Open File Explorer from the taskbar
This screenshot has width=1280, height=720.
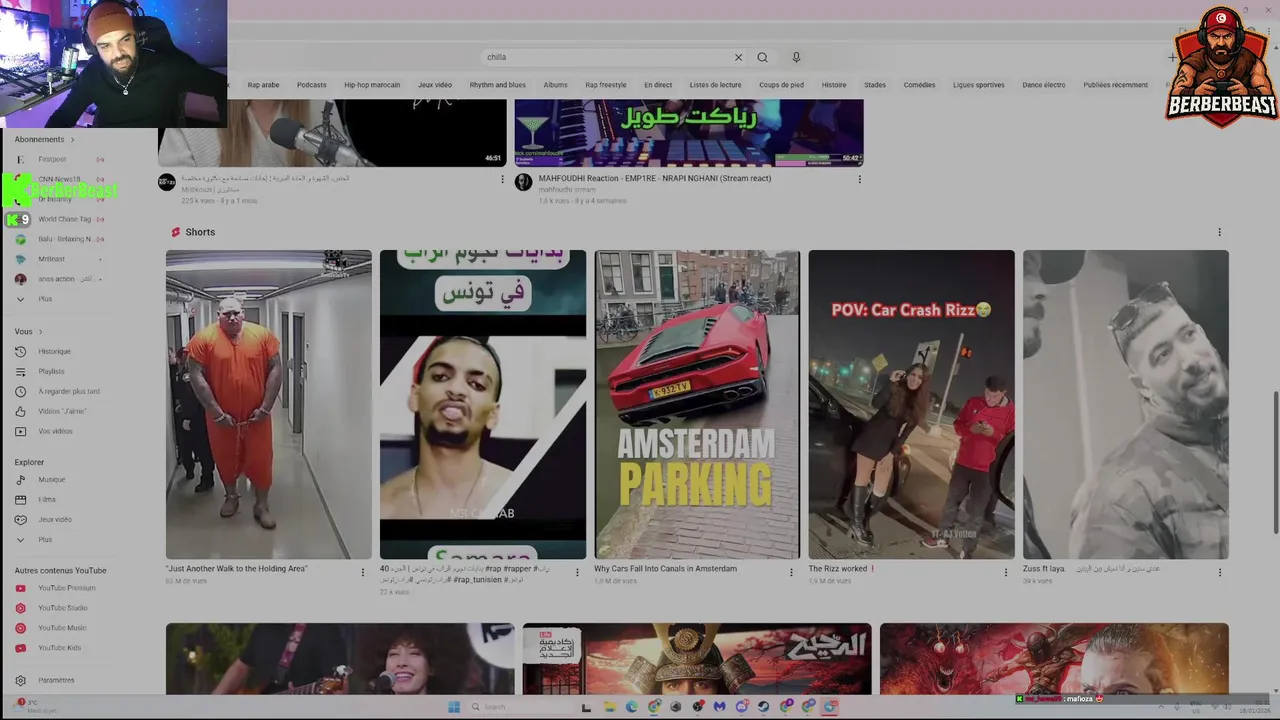pos(609,707)
